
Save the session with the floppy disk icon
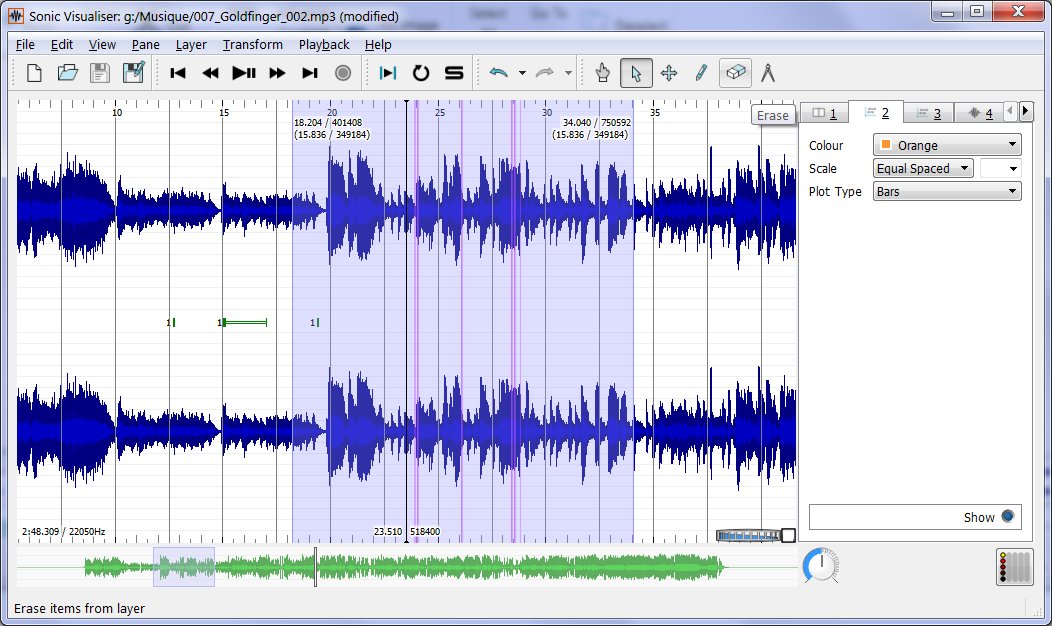pyautogui.click(x=100, y=72)
